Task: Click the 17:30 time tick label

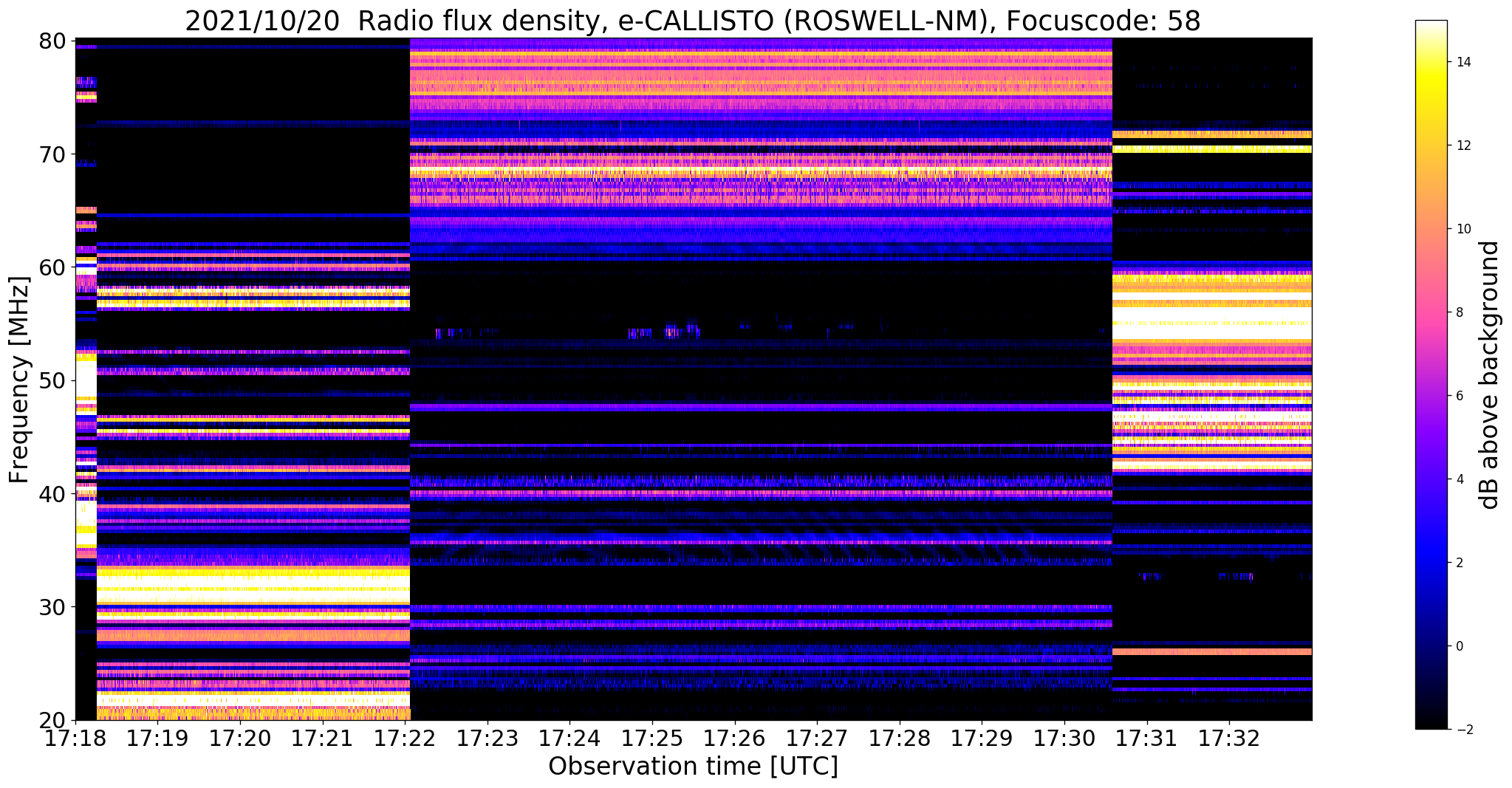Action: point(1064,739)
